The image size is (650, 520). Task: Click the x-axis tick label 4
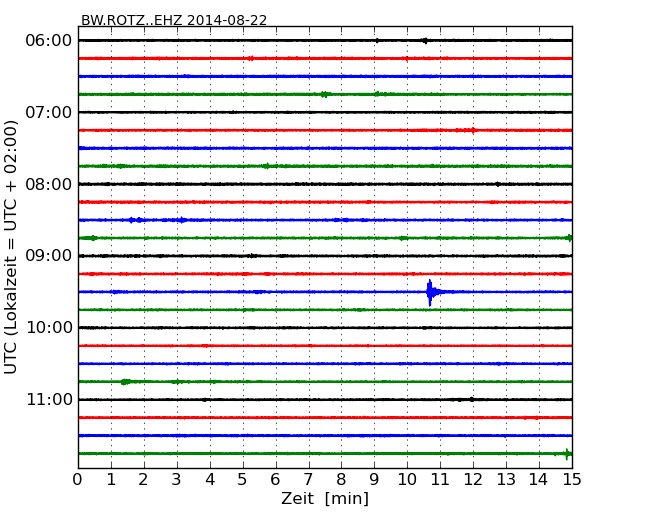(210, 480)
